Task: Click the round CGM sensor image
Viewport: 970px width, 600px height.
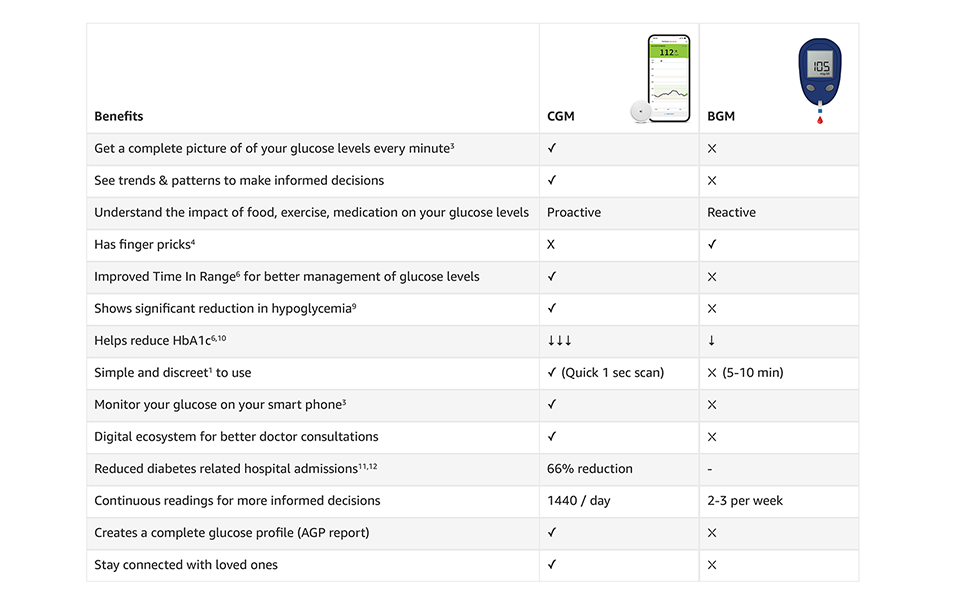Action: 639,111
